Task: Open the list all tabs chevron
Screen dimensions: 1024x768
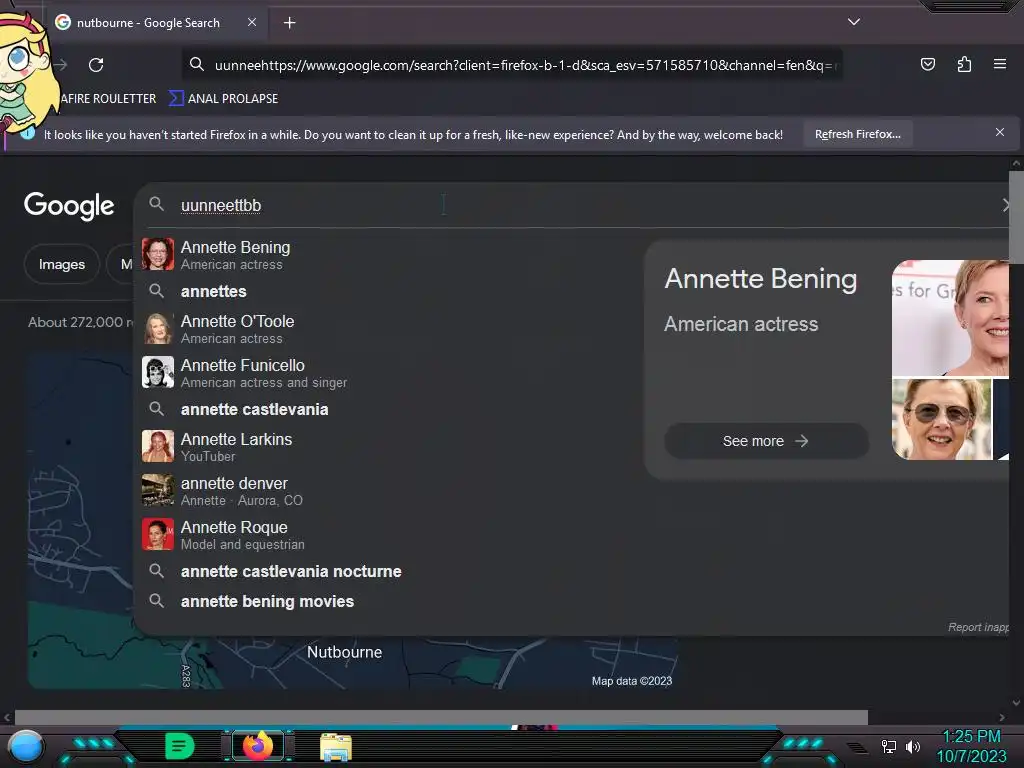Action: click(x=854, y=22)
